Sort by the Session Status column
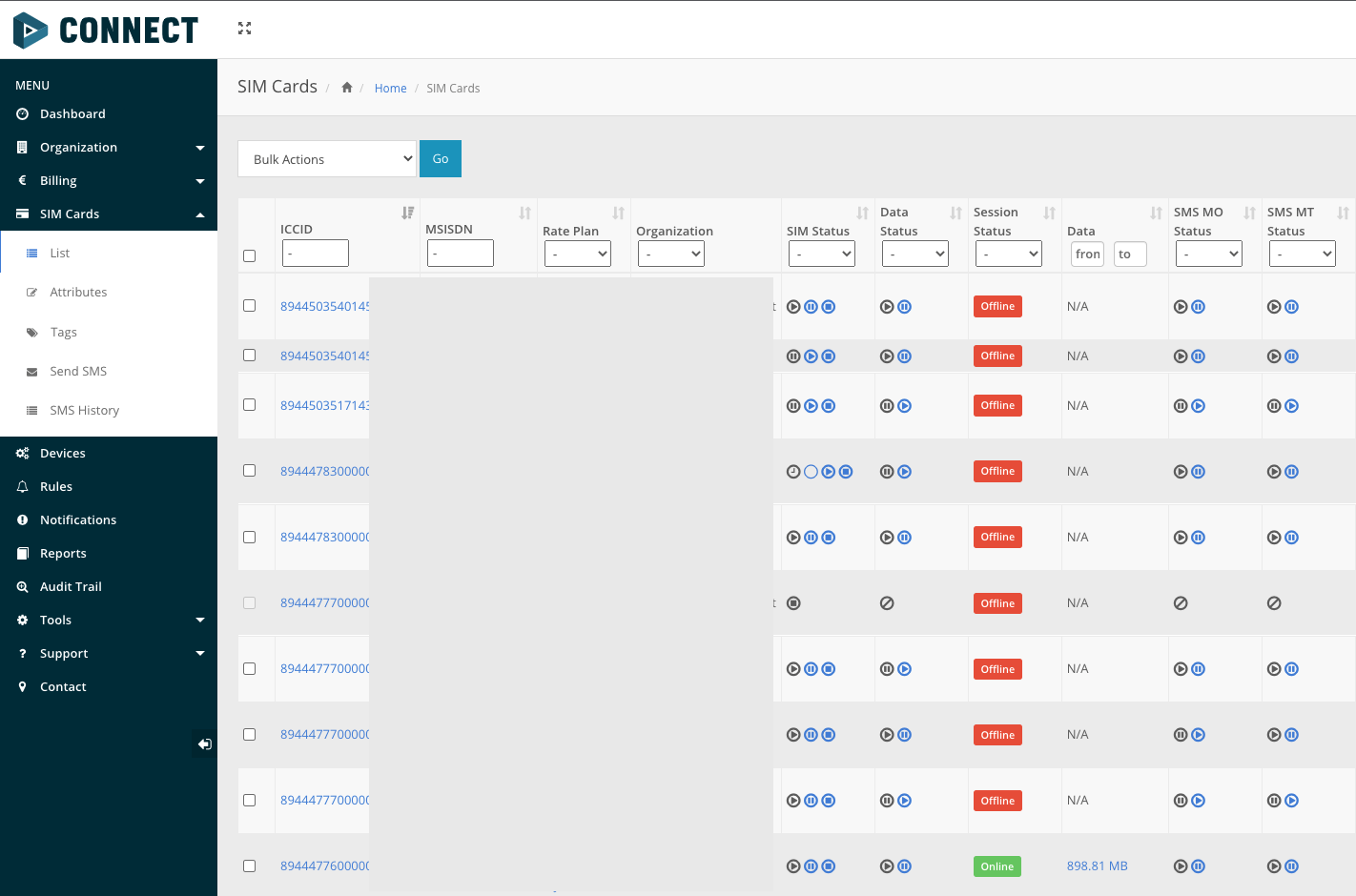Screen dimensions: 1356x896 [x=1049, y=213]
